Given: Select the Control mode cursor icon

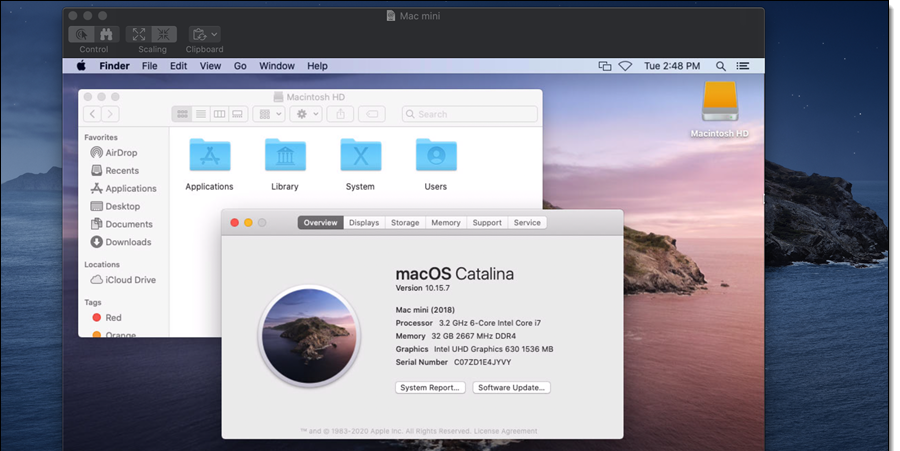Looking at the screenshot, I should (82, 34).
